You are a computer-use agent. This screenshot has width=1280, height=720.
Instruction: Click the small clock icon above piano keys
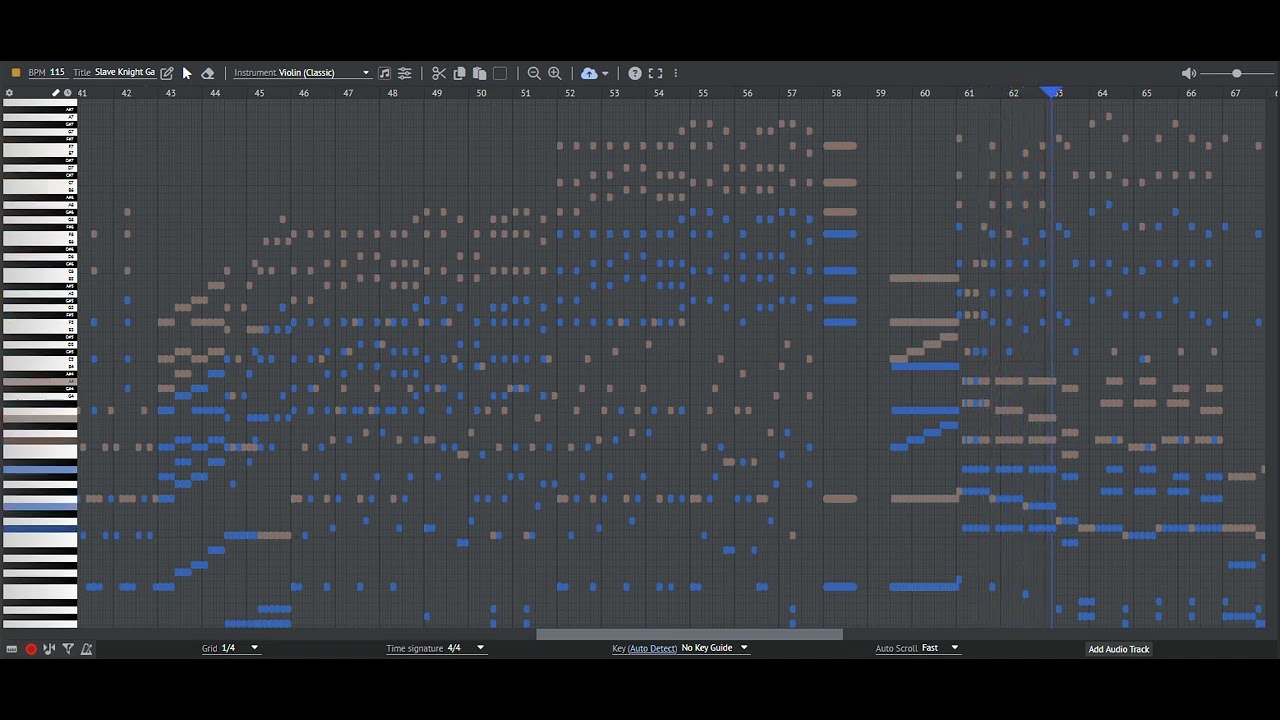[x=68, y=93]
